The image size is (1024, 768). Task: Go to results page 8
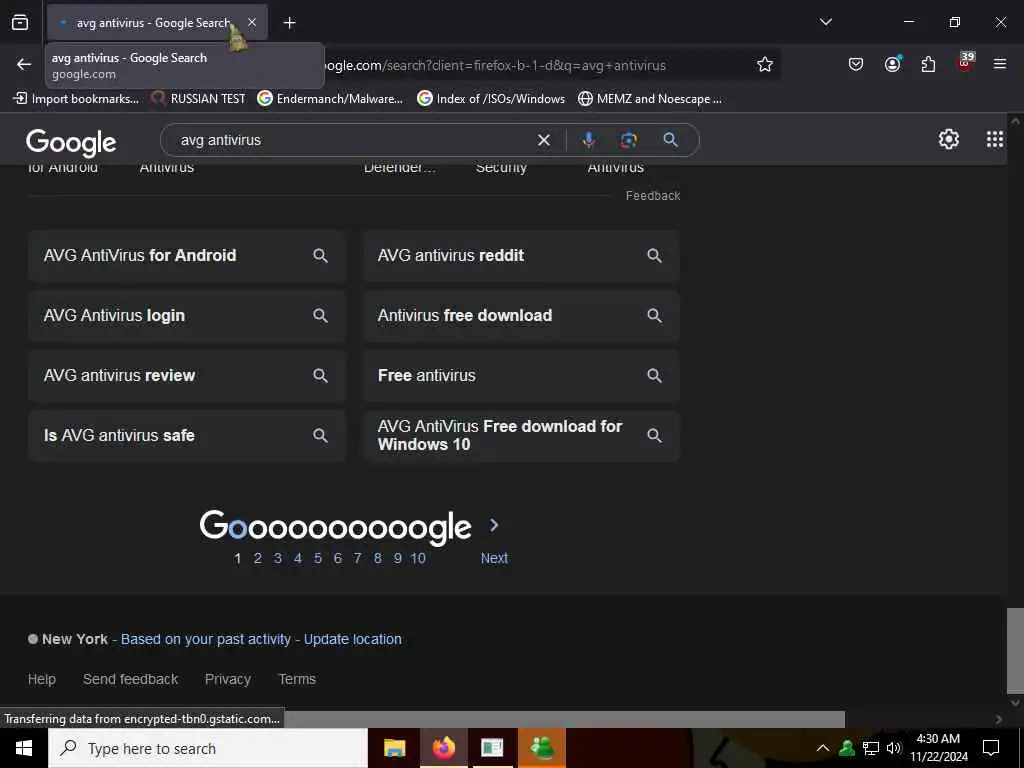click(x=377, y=558)
